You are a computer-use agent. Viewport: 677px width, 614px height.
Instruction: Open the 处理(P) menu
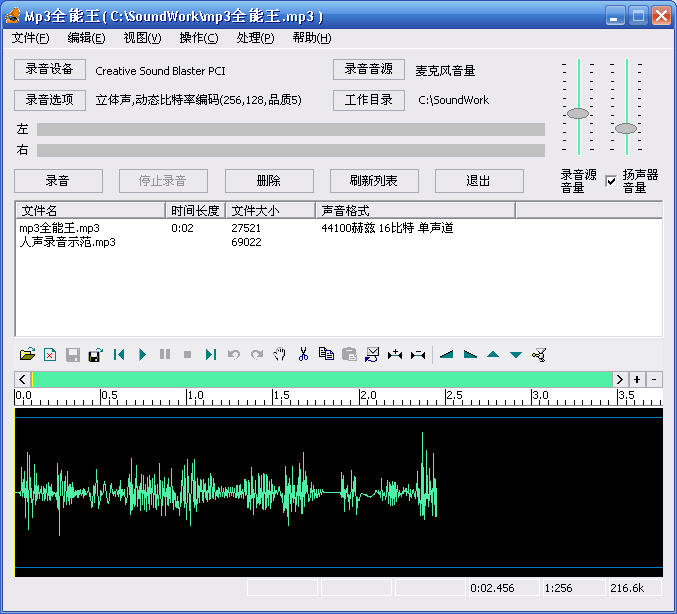pyautogui.click(x=255, y=38)
